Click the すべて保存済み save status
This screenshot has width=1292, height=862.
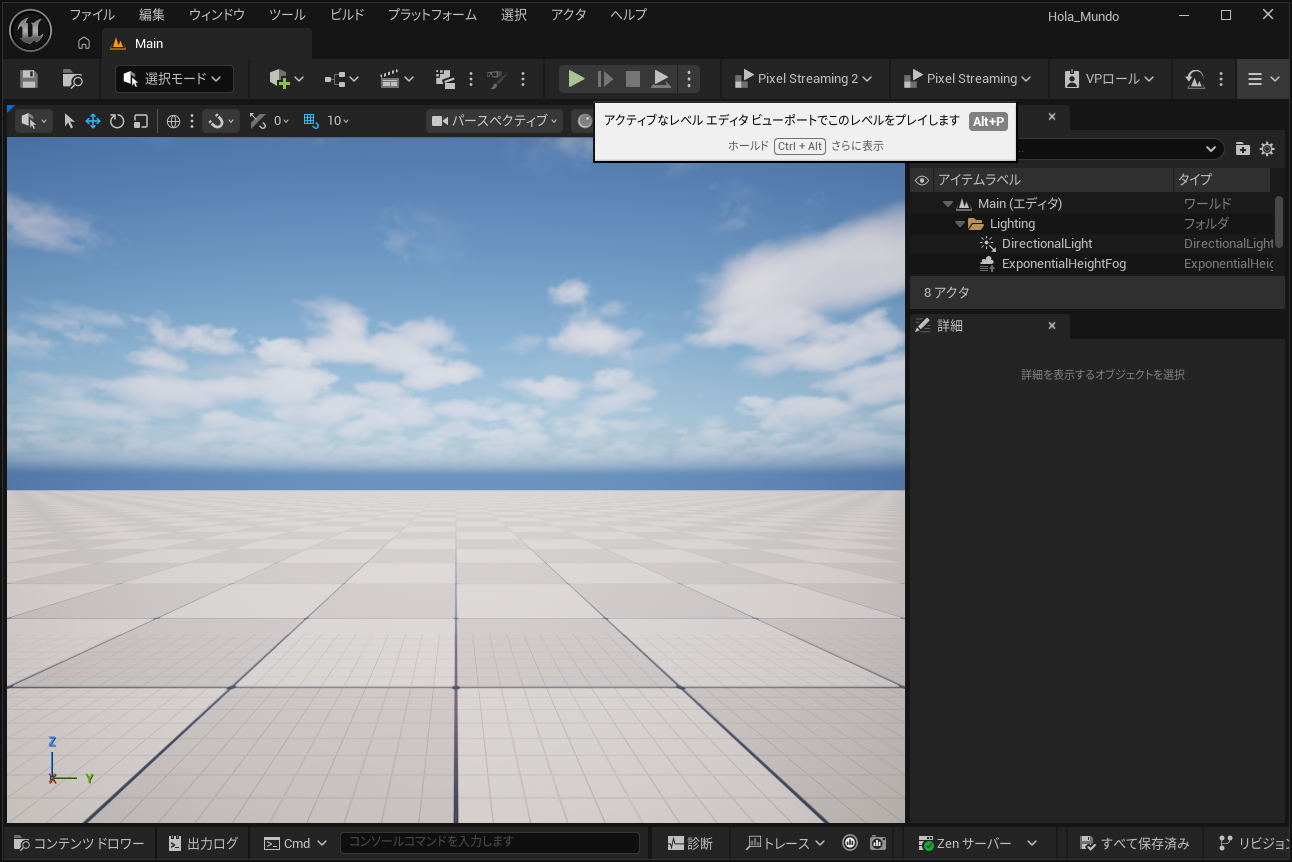[x=1136, y=843]
